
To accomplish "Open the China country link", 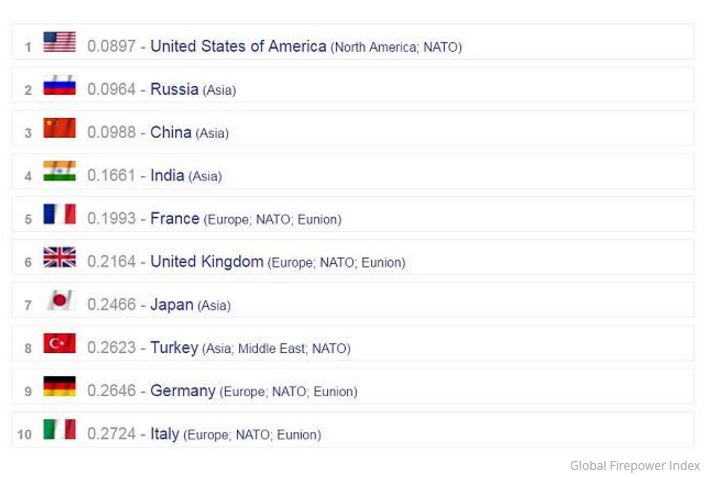I will click(x=171, y=132).
